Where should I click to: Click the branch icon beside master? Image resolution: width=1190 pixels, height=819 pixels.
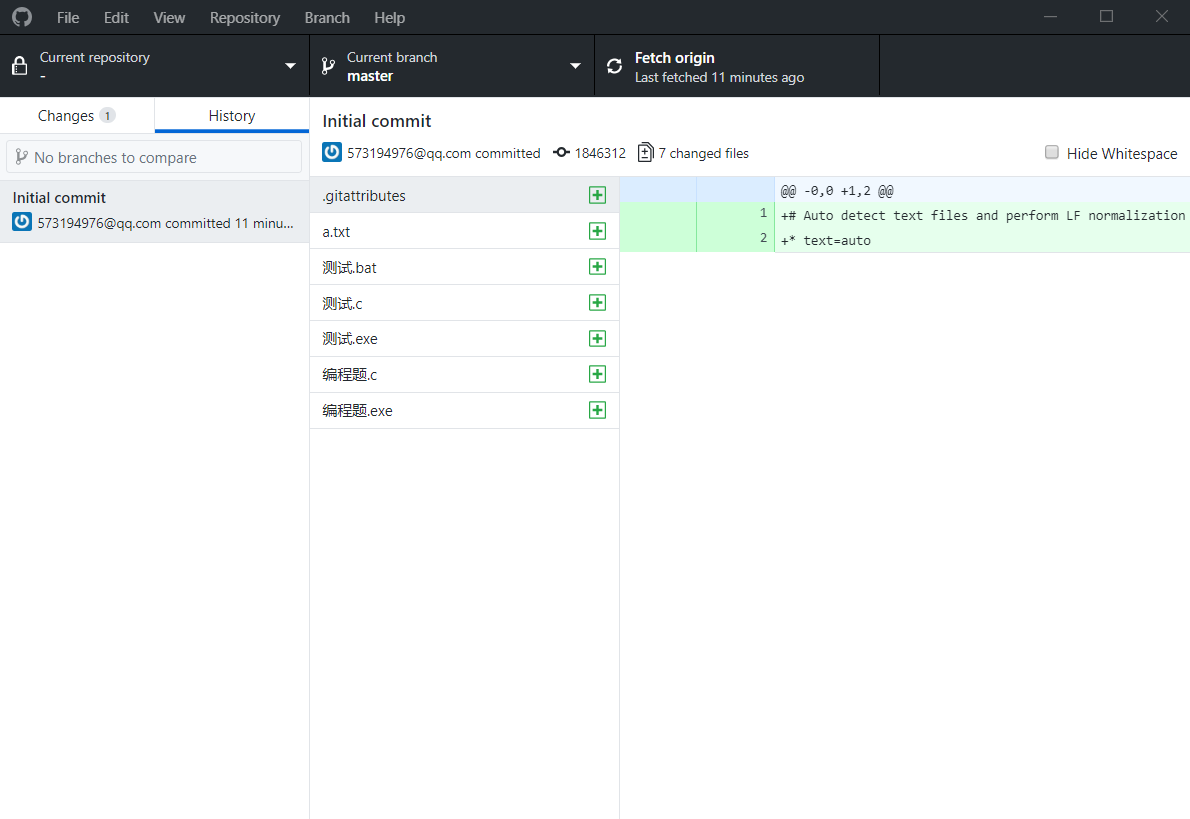[x=327, y=66]
